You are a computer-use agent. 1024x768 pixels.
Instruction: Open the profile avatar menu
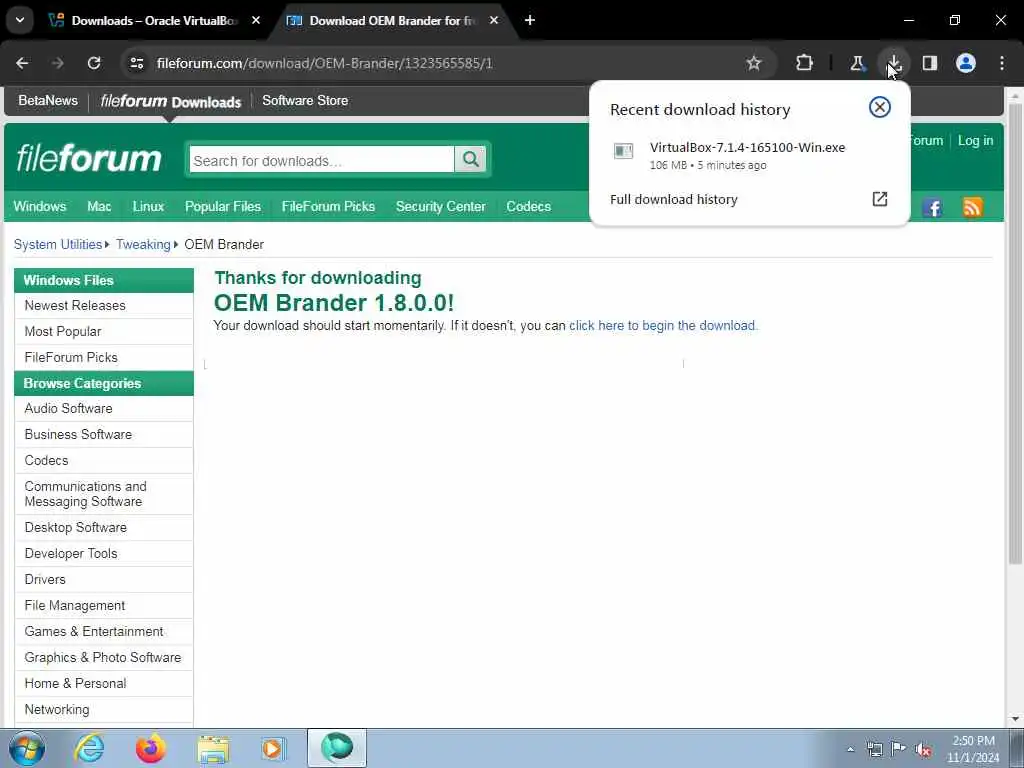966,63
